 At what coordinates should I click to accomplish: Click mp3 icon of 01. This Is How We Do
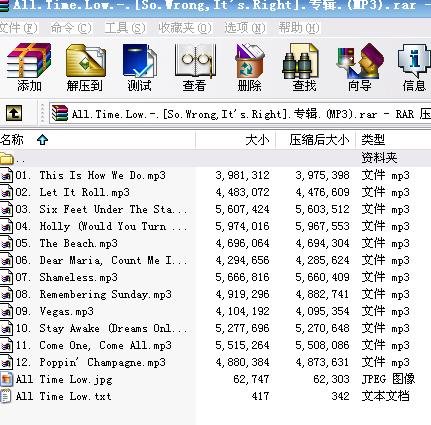(7, 175)
